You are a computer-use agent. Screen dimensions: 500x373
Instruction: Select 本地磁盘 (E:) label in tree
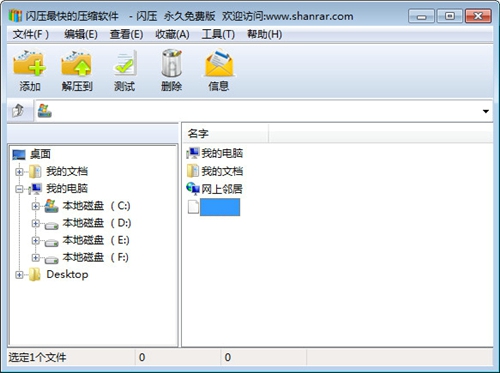coord(96,240)
